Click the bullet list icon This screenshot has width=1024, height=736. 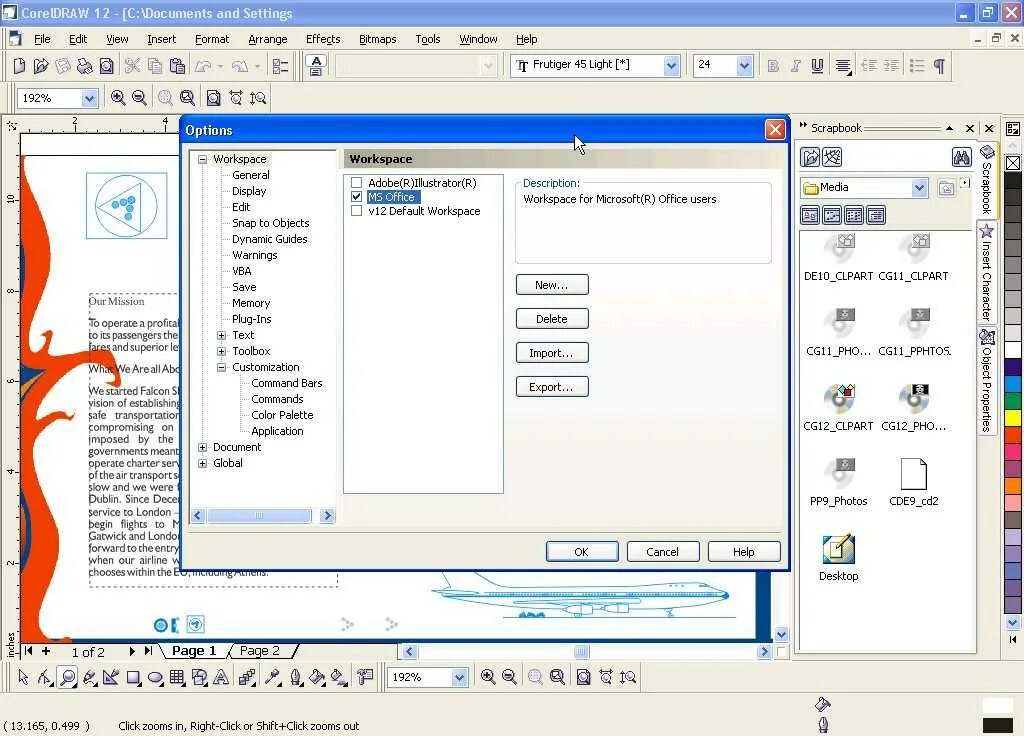917,65
